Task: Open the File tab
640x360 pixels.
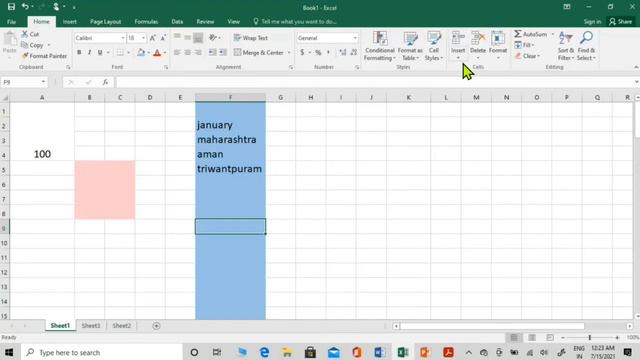Action: 11,22
